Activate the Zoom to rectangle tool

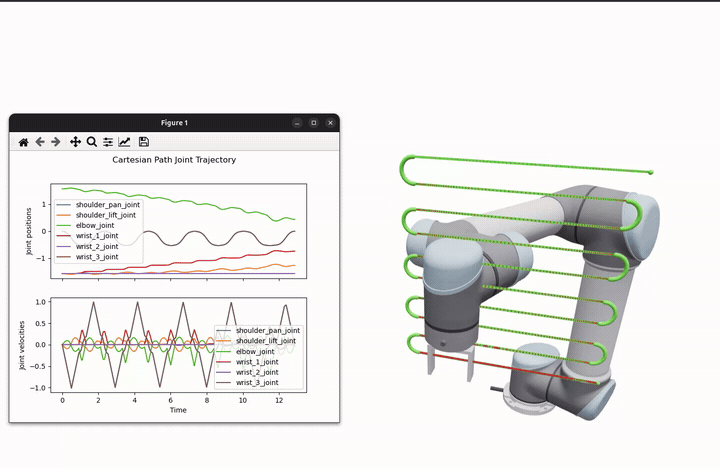click(92, 142)
